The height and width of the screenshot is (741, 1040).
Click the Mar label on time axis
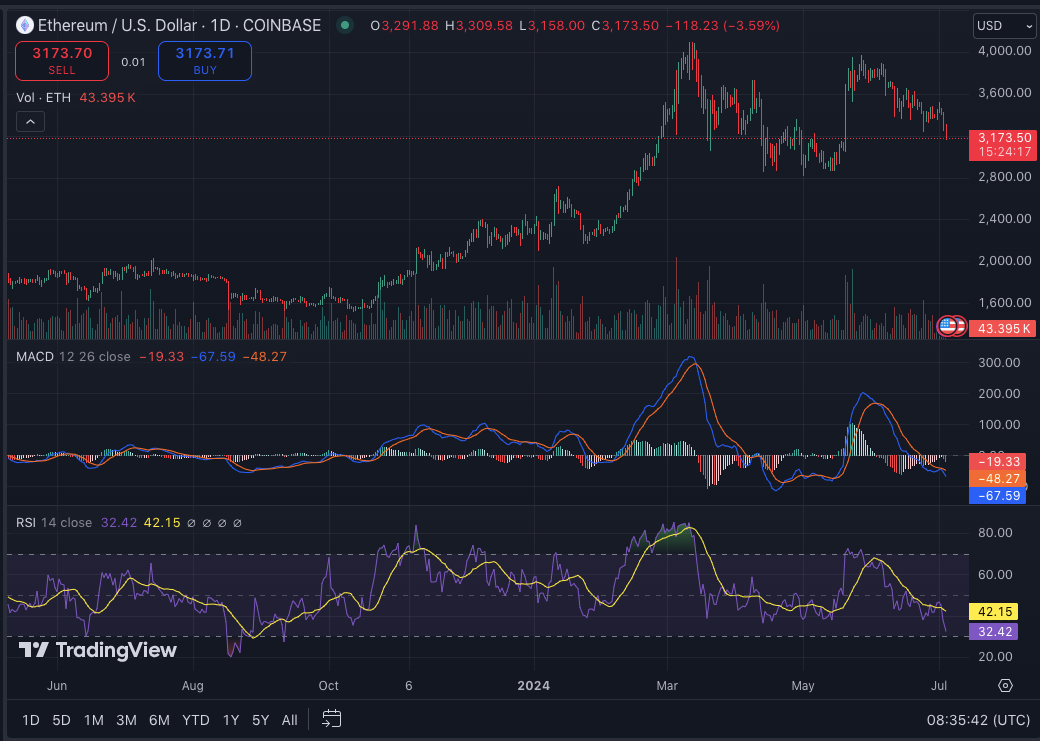tap(667, 685)
